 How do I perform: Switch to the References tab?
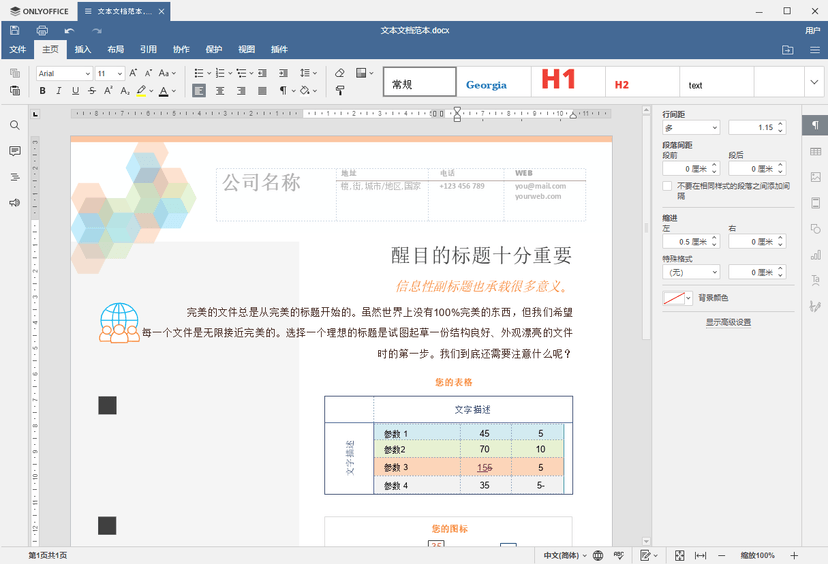pyautogui.click(x=148, y=50)
